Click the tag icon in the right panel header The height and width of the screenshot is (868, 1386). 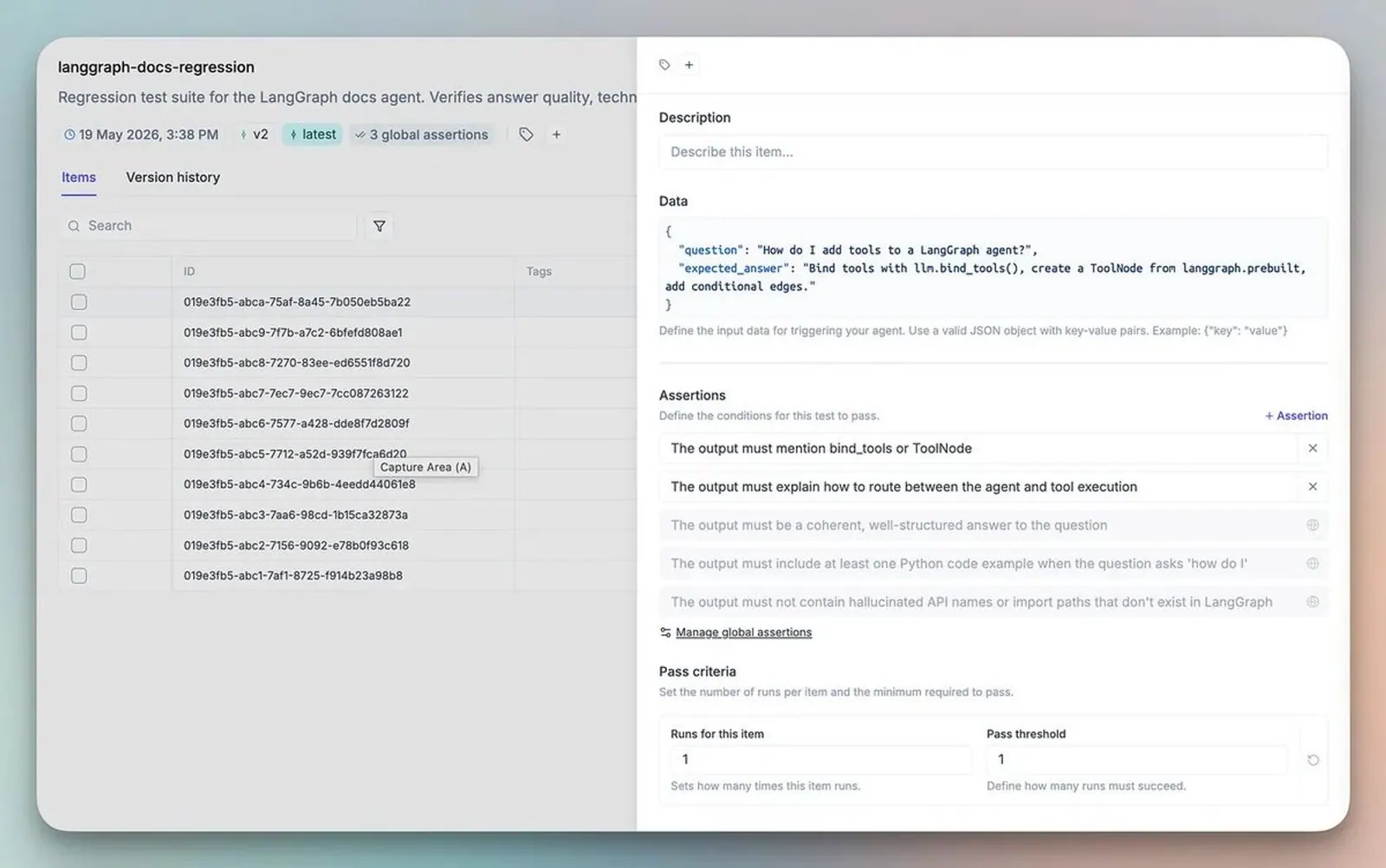coord(664,65)
